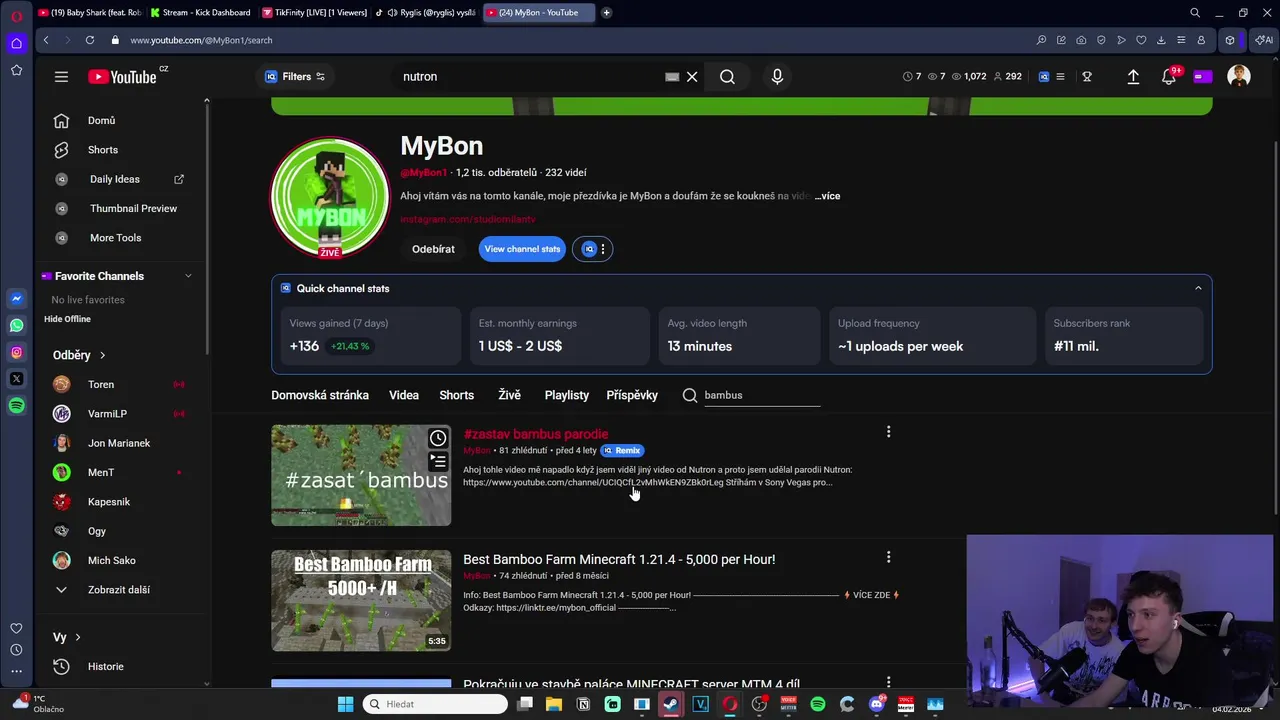Switch to the Příspěvky tab
This screenshot has width=1280, height=720.
click(632, 395)
